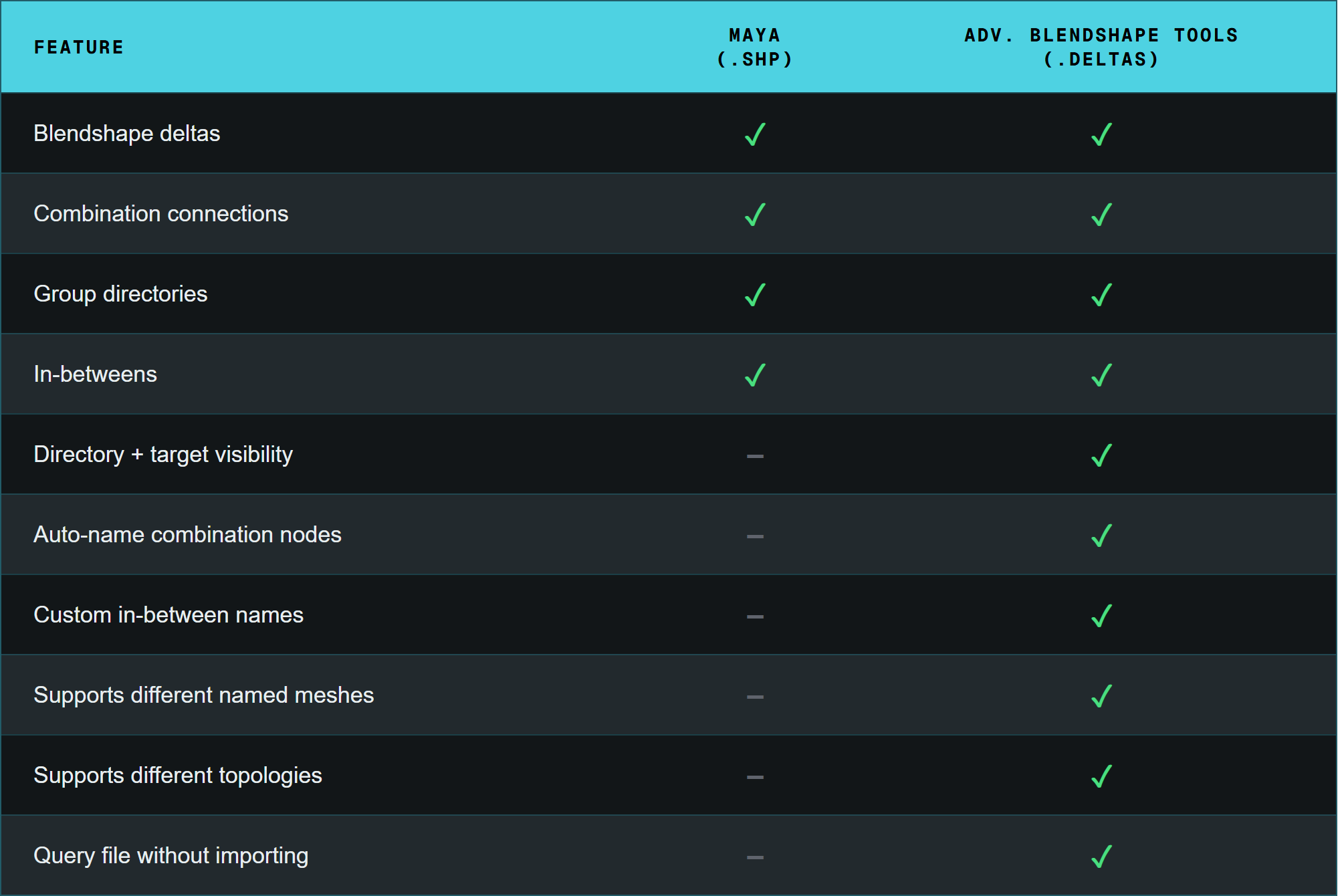
Task: Select the Query file without importing label
Action: [171, 856]
